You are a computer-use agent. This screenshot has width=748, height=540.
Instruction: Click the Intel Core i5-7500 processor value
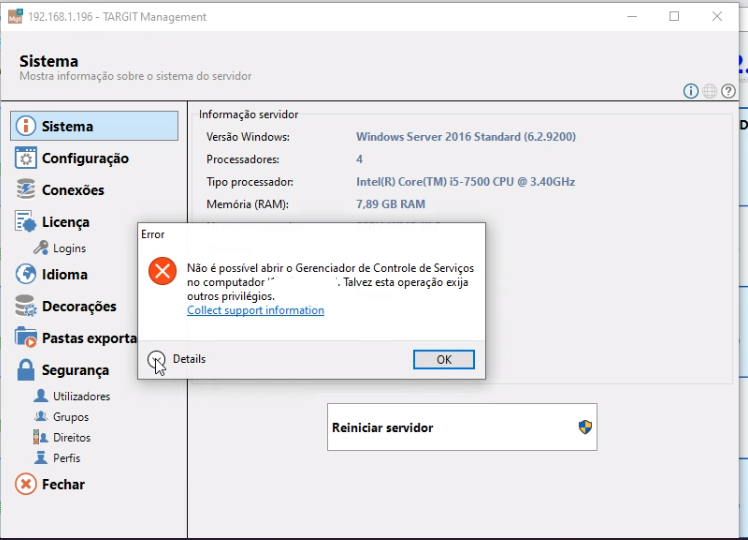(465, 182)
